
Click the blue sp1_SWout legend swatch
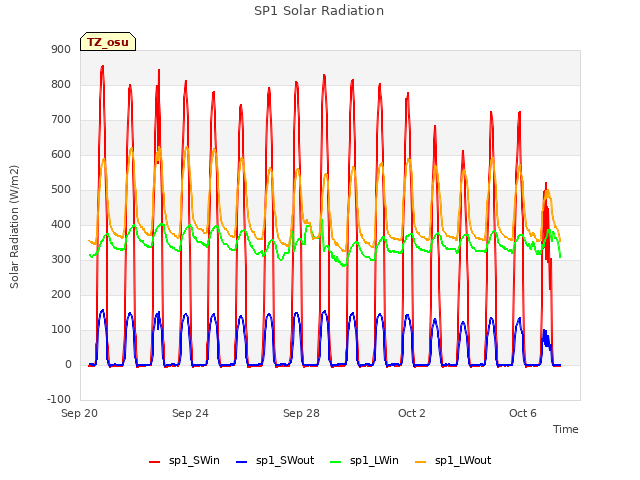click(x=241, y=462)
